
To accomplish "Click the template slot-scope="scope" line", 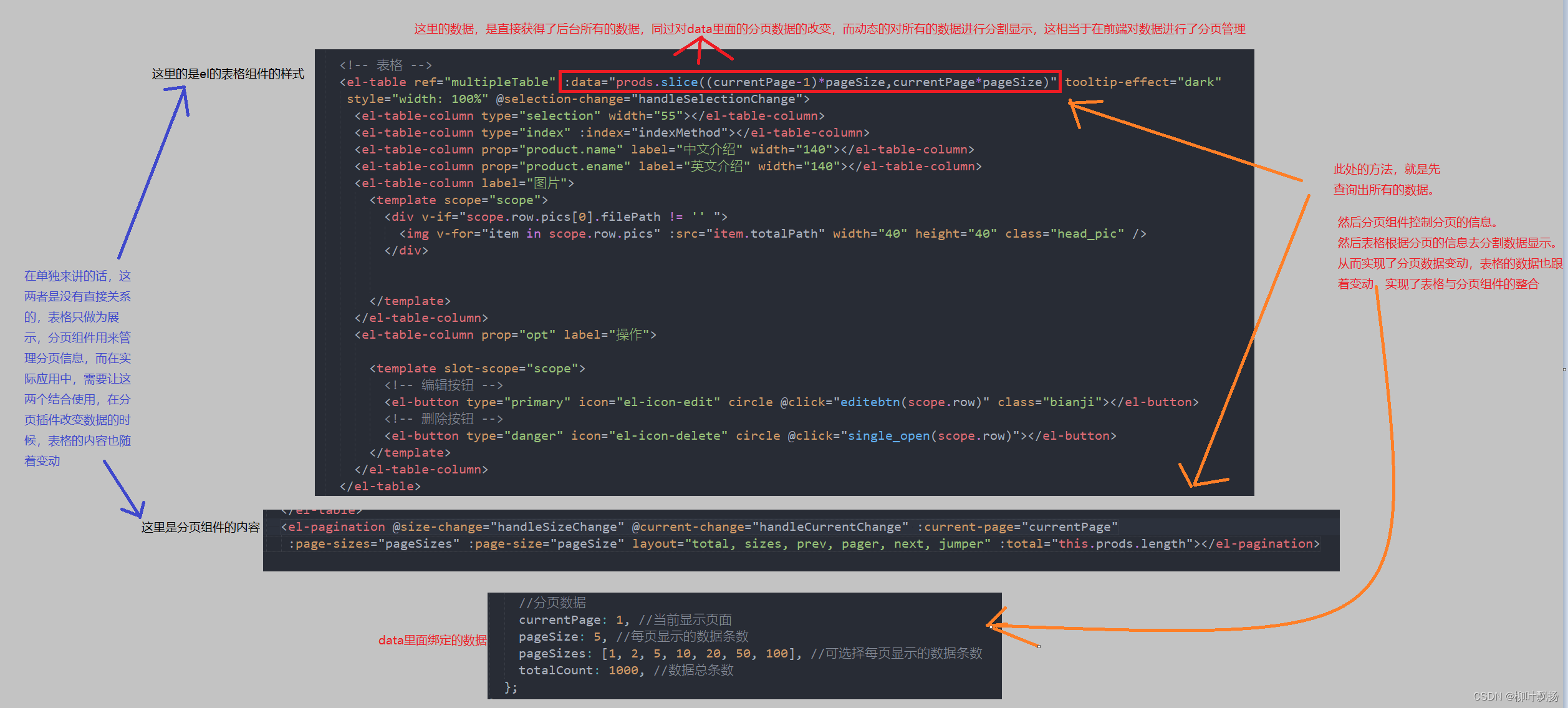I will pyautogui.click(x=477, y=368).
